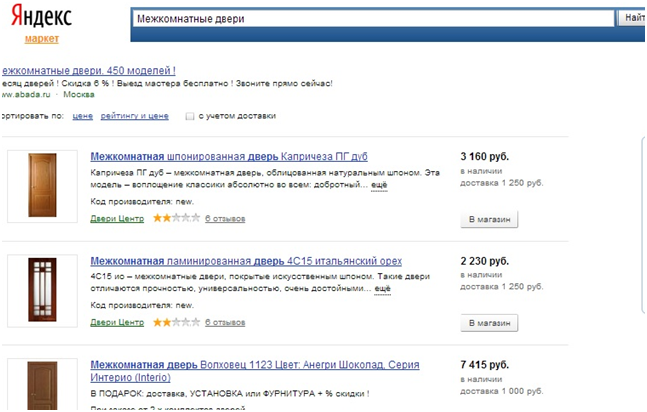This screenshot has width=647, height=412.
Task: Click the Найти search button
Action: pyautogui.click(x=632, y=18)
